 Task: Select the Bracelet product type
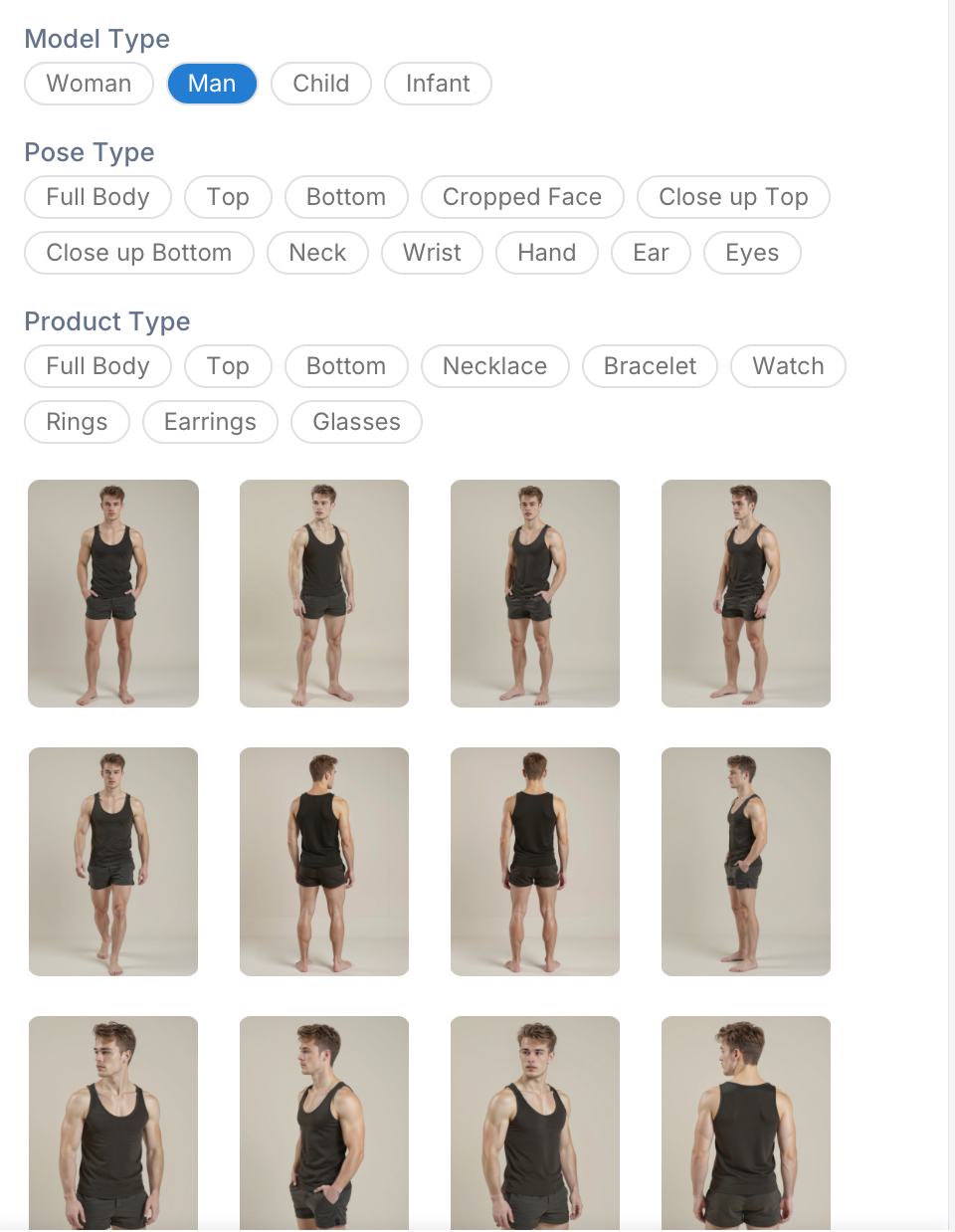pyautogui.click(x=650, y=366)
